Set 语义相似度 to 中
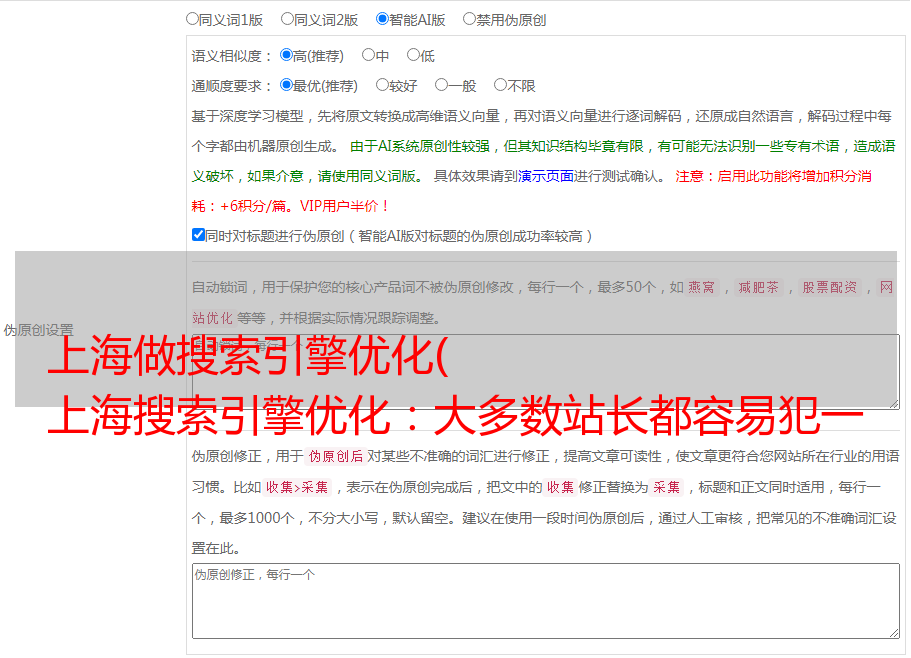 coord(368,55)
